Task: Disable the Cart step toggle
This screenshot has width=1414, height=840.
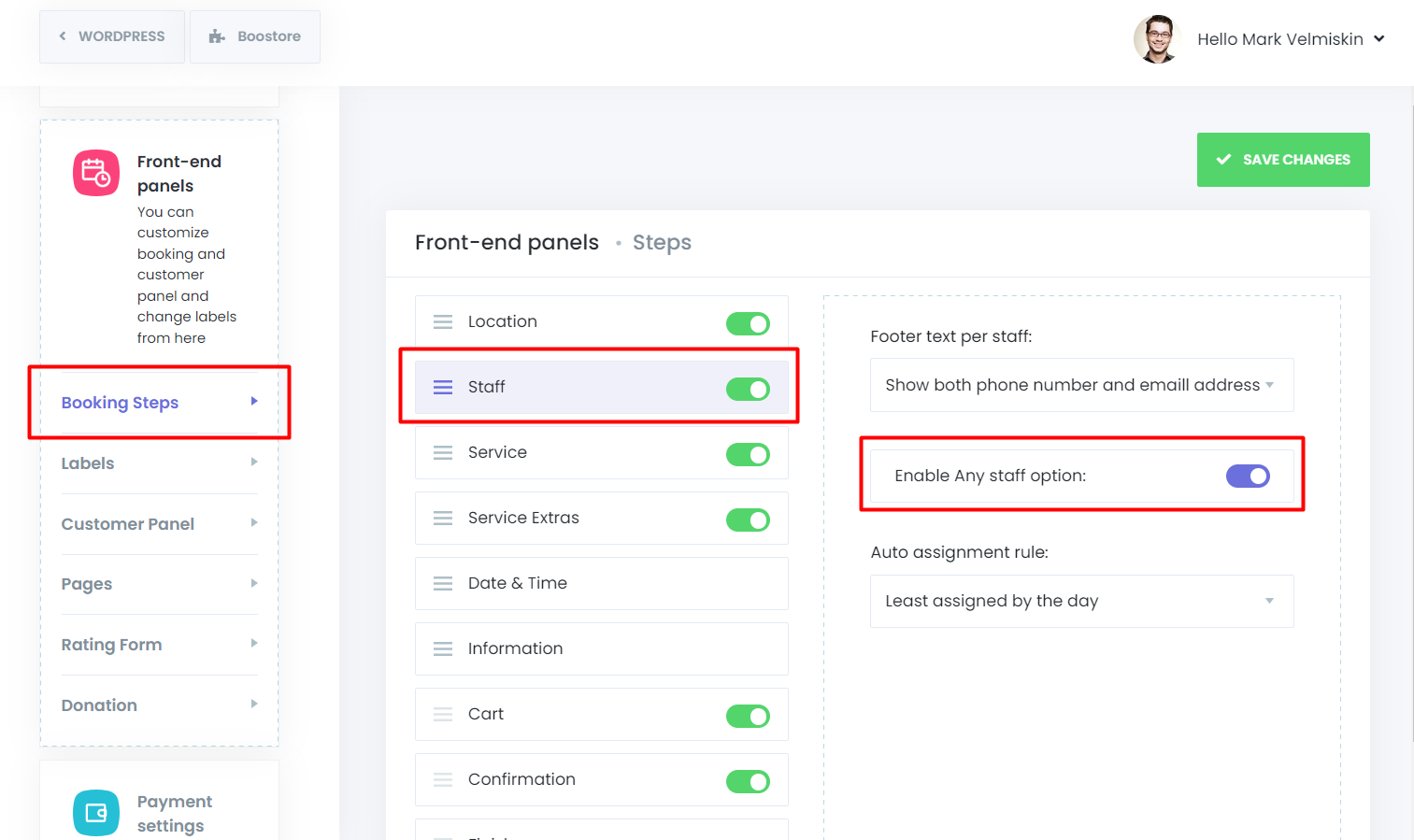Action: pyautogui.click(x=748, y=716)
